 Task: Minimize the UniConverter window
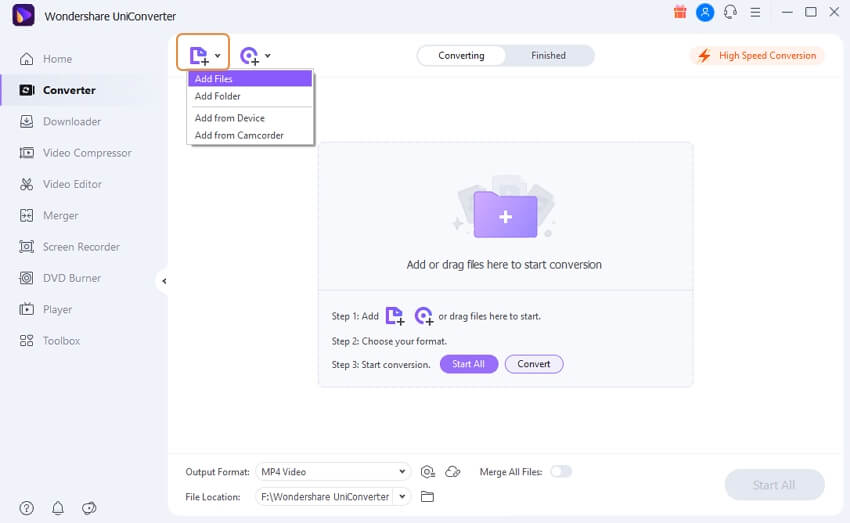click(787, 12)
